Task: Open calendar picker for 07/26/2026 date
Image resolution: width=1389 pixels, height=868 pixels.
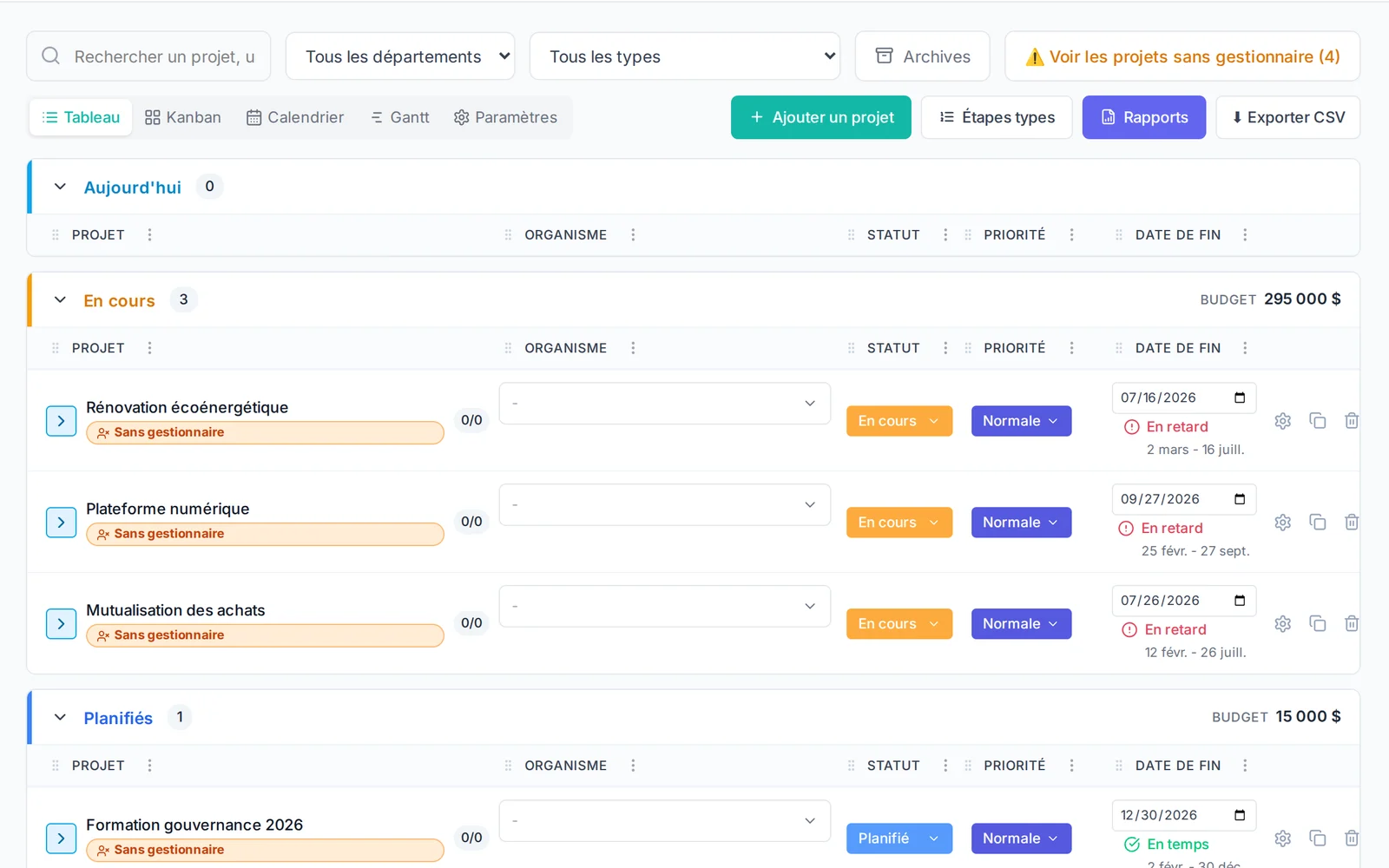Action: [1240, 601]
